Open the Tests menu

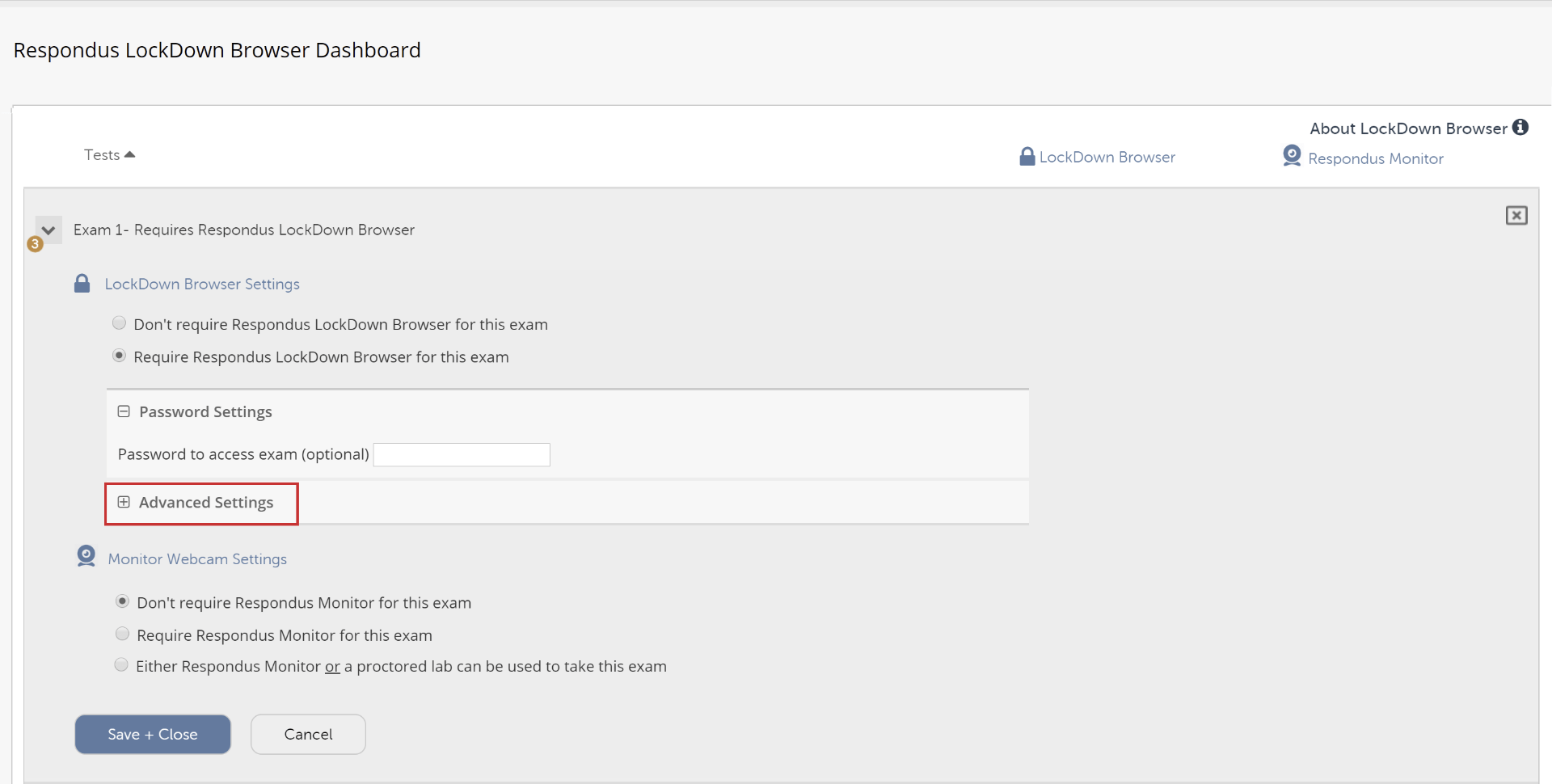[102, 154]
